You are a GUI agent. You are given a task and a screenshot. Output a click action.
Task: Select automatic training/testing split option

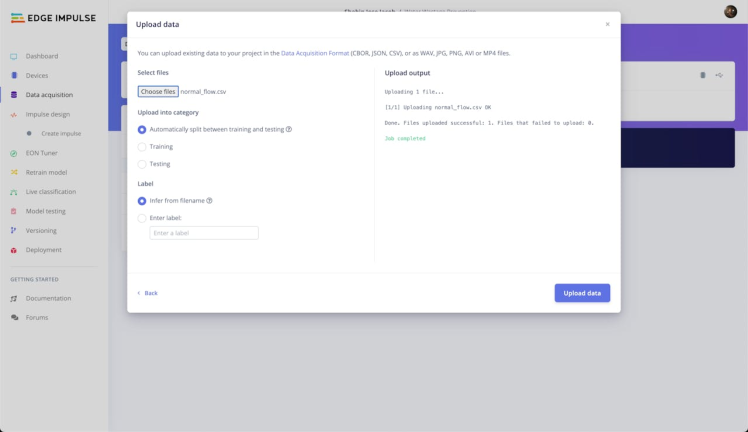click(142, 129)
